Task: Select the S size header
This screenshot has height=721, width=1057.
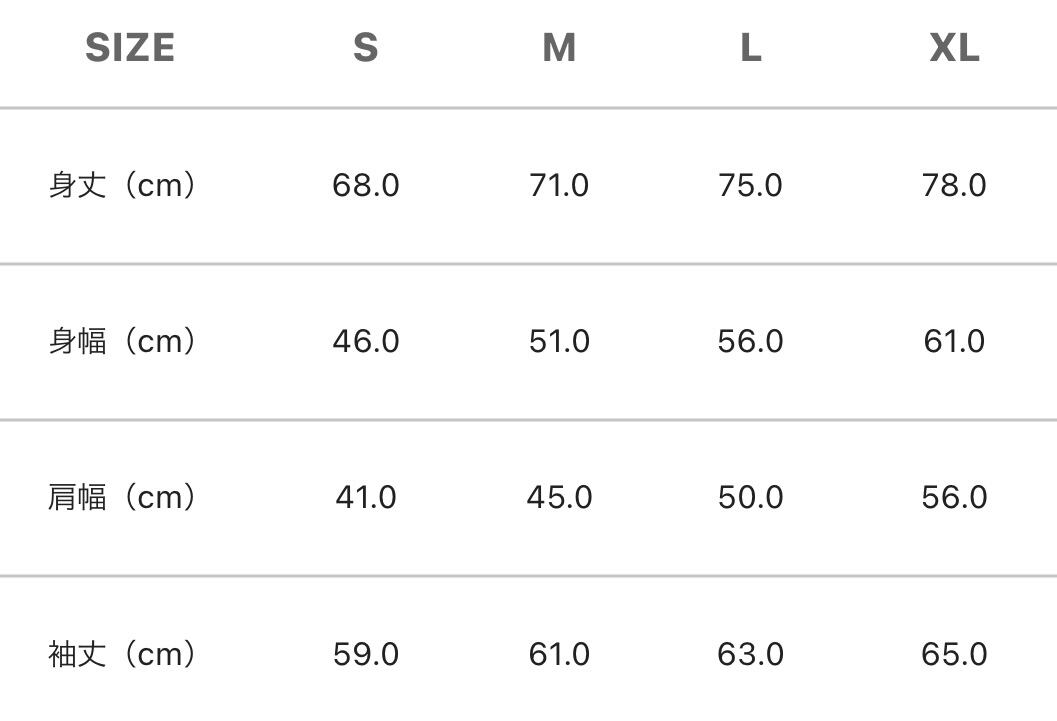Action: pos(365,48)
